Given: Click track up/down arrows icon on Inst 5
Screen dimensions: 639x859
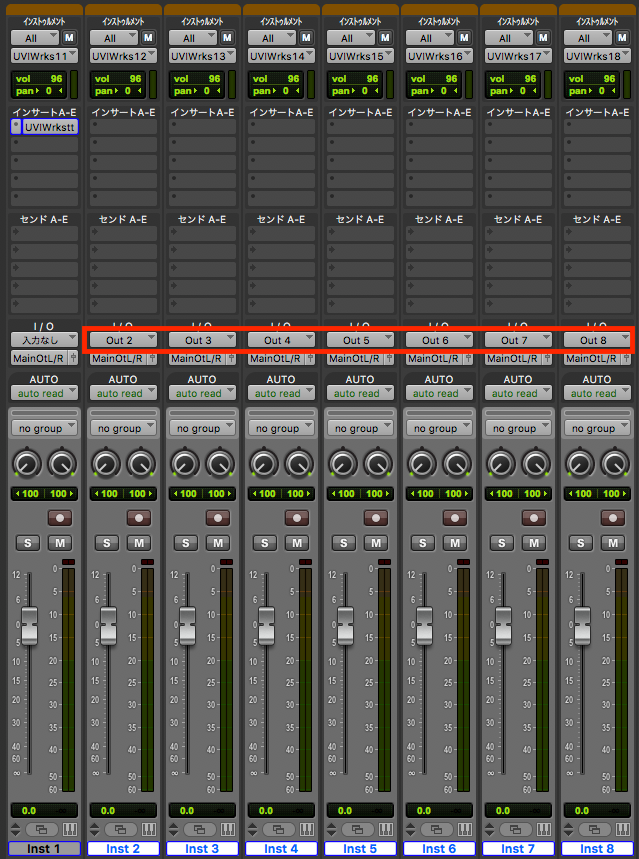Looking at the screenshot, I should (x=331, y=829).
